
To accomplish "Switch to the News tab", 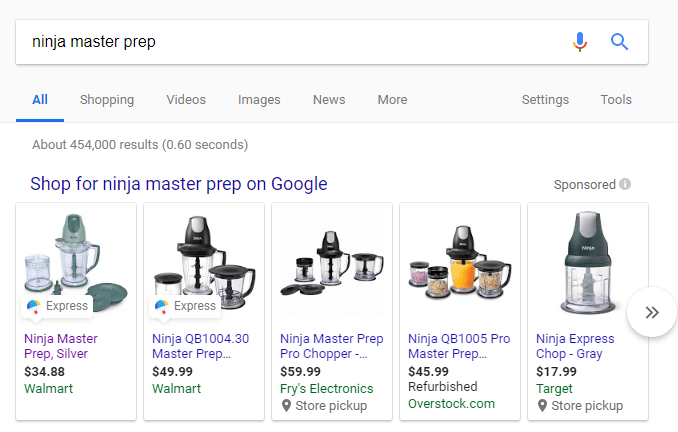I will tap(329, 100).
